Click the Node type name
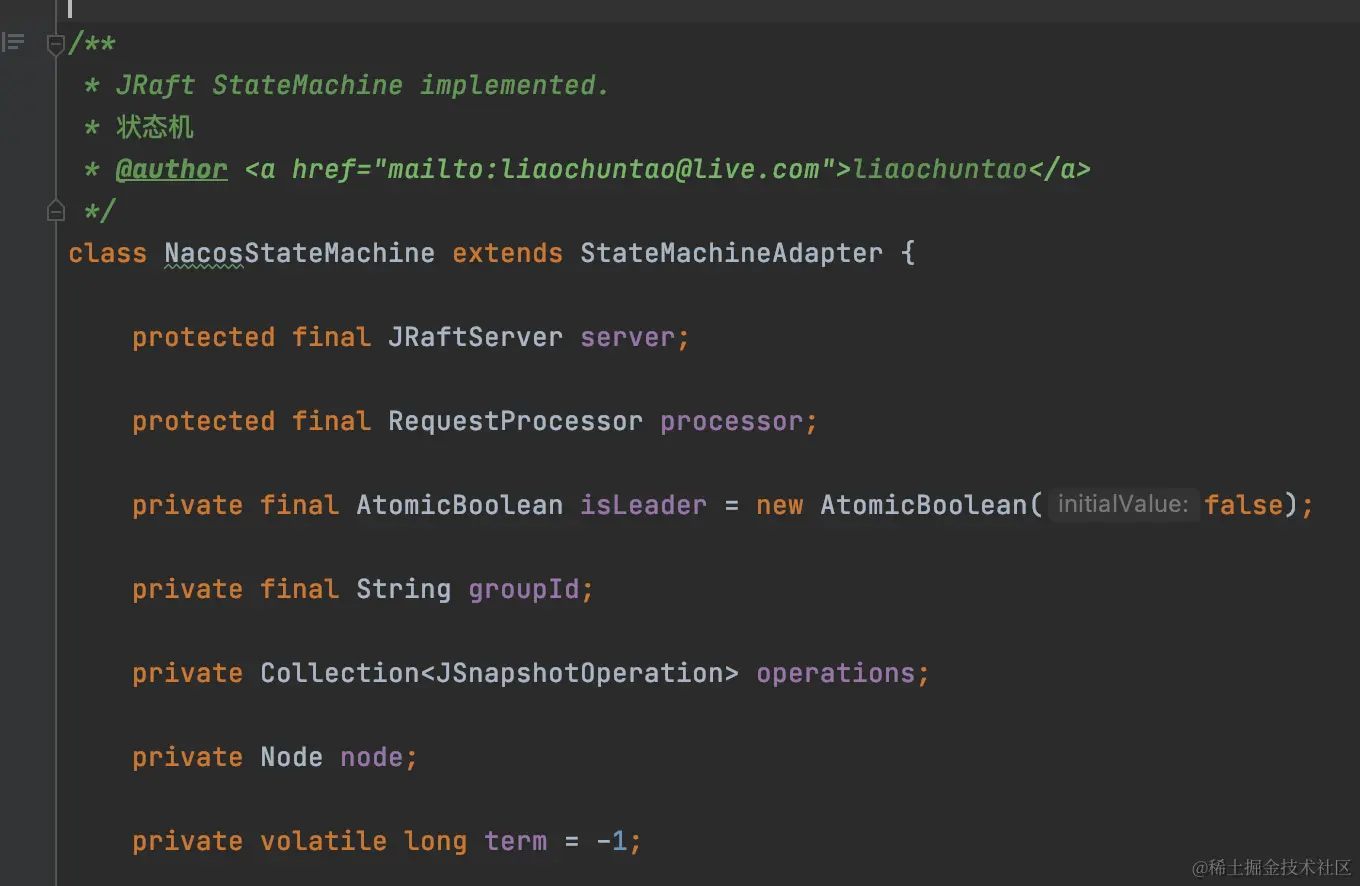Image resolution: width=1360 pixels, height=886 pixels. pyautogui.click(x=291, y=757)
